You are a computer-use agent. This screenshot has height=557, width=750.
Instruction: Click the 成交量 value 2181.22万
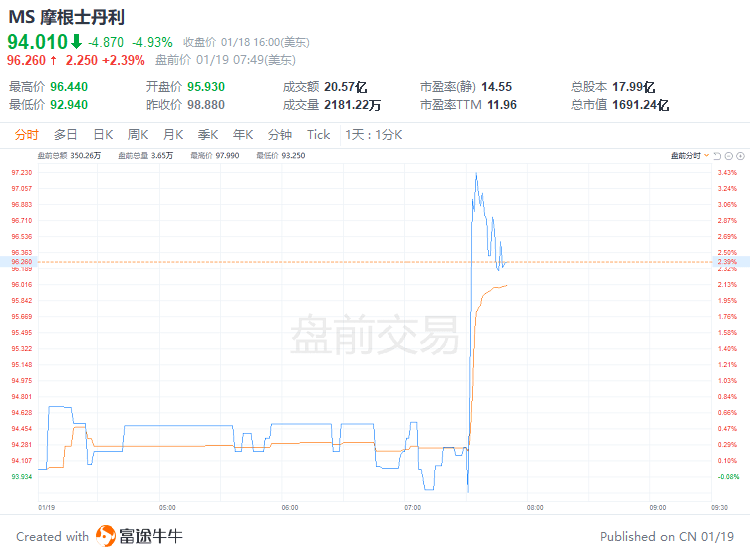pyautogui.click(x=352, y=105)
